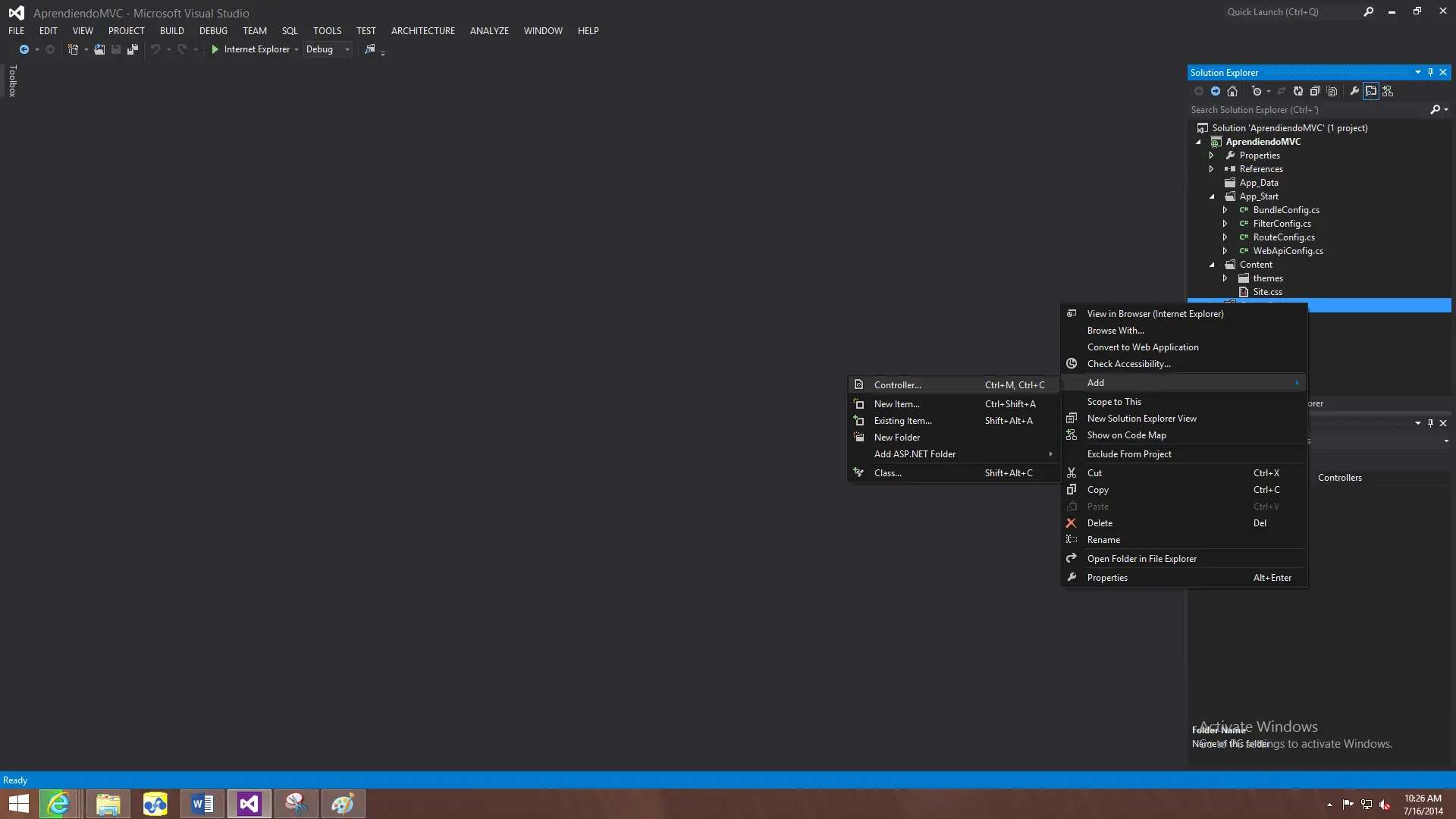Click the Refresh icon in Solution Explorer

pos(1298,91)
